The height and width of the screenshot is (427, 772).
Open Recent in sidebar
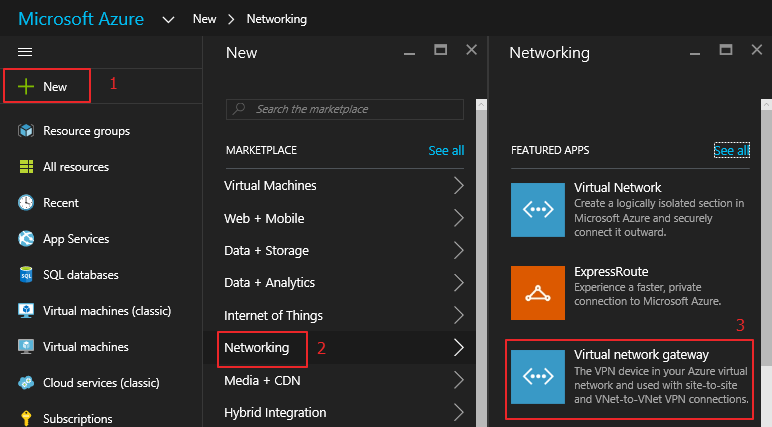(61, 203)
